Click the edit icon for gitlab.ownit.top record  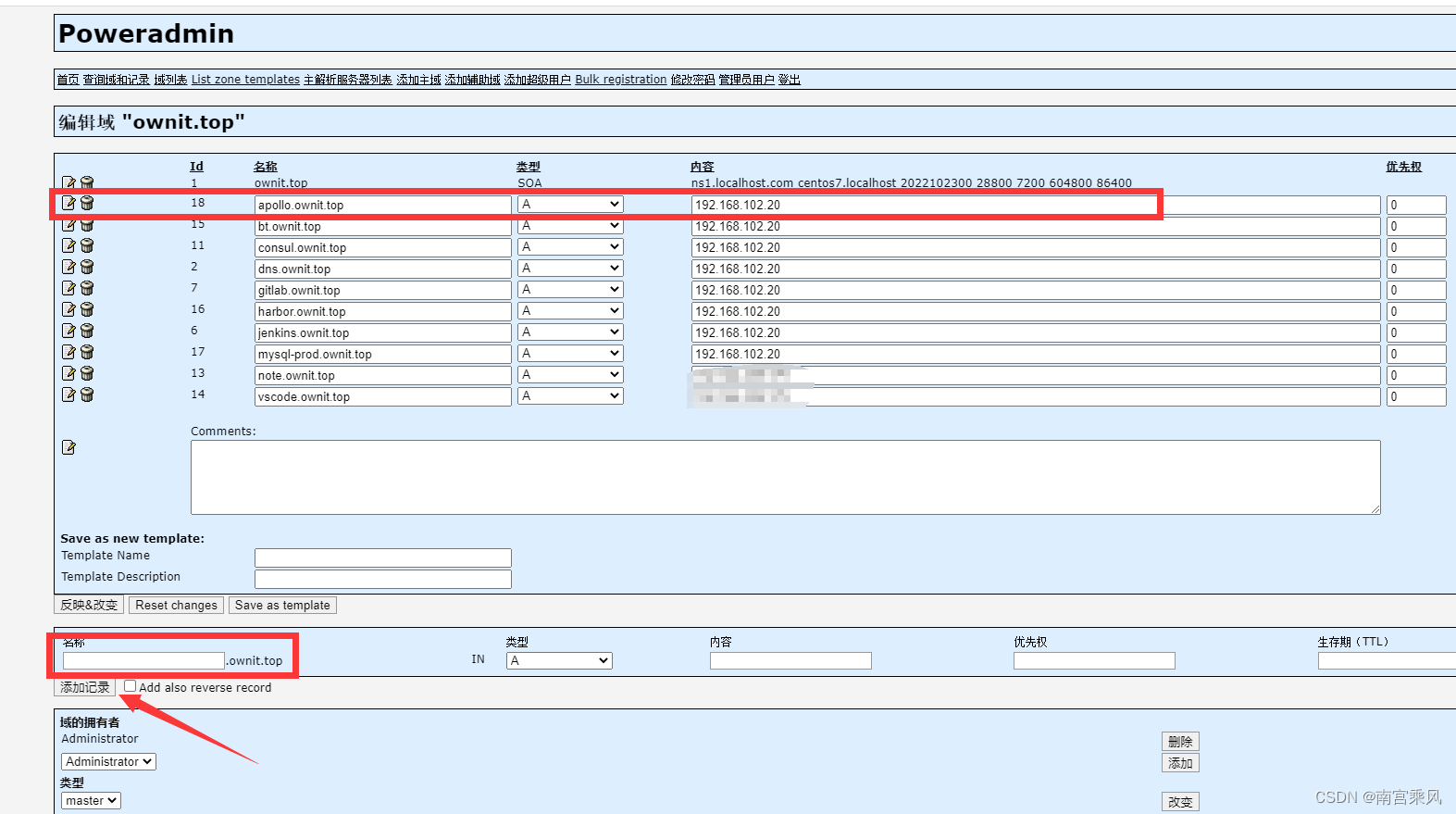[68, 288]
